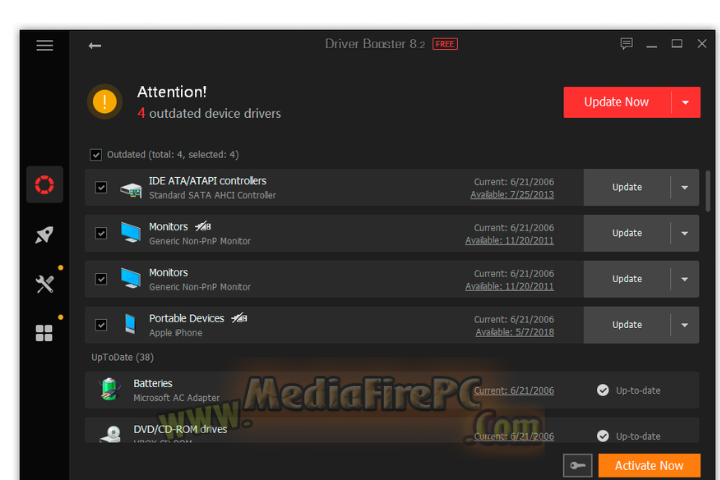
Task: Open Batteries Current: 6/21/2006 link
Action: pos(514,390)
